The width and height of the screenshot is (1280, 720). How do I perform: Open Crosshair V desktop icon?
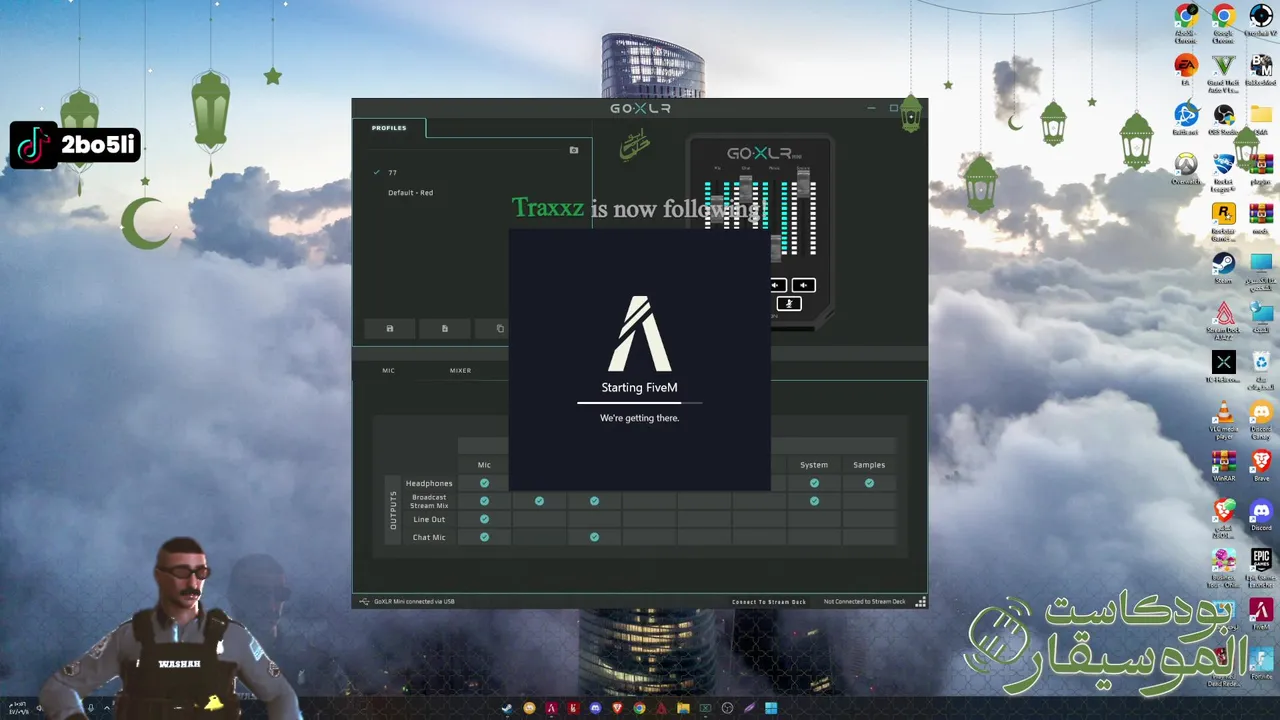[1261, 21]
